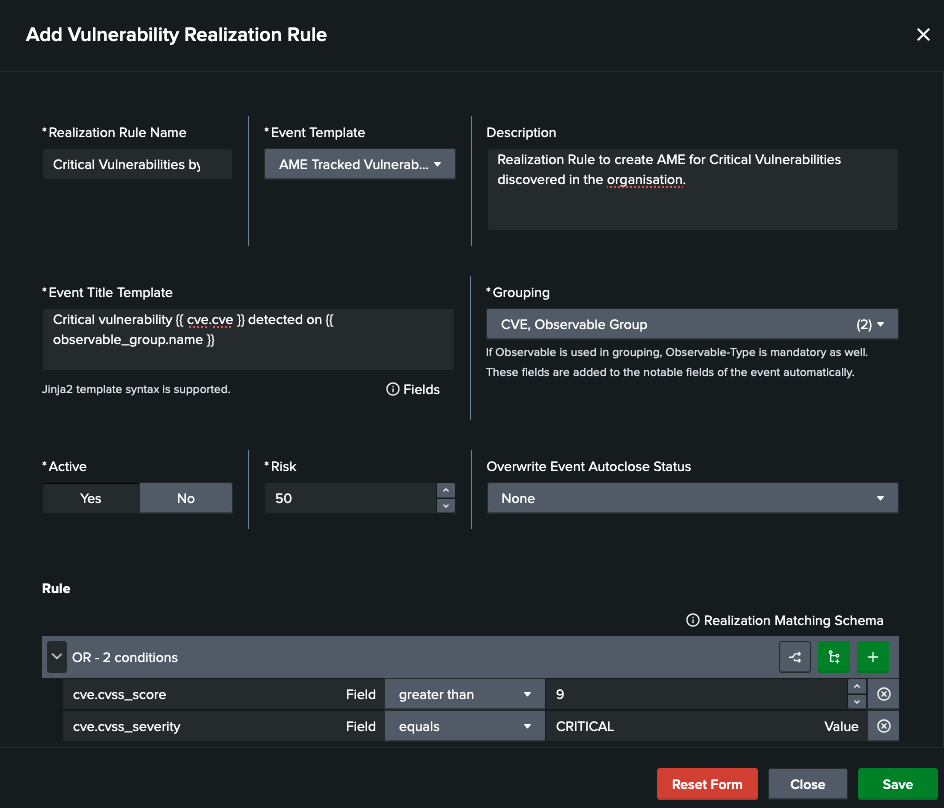Collapse the OR - 2 conditions group
944x808 pixels.
(57, 657)
